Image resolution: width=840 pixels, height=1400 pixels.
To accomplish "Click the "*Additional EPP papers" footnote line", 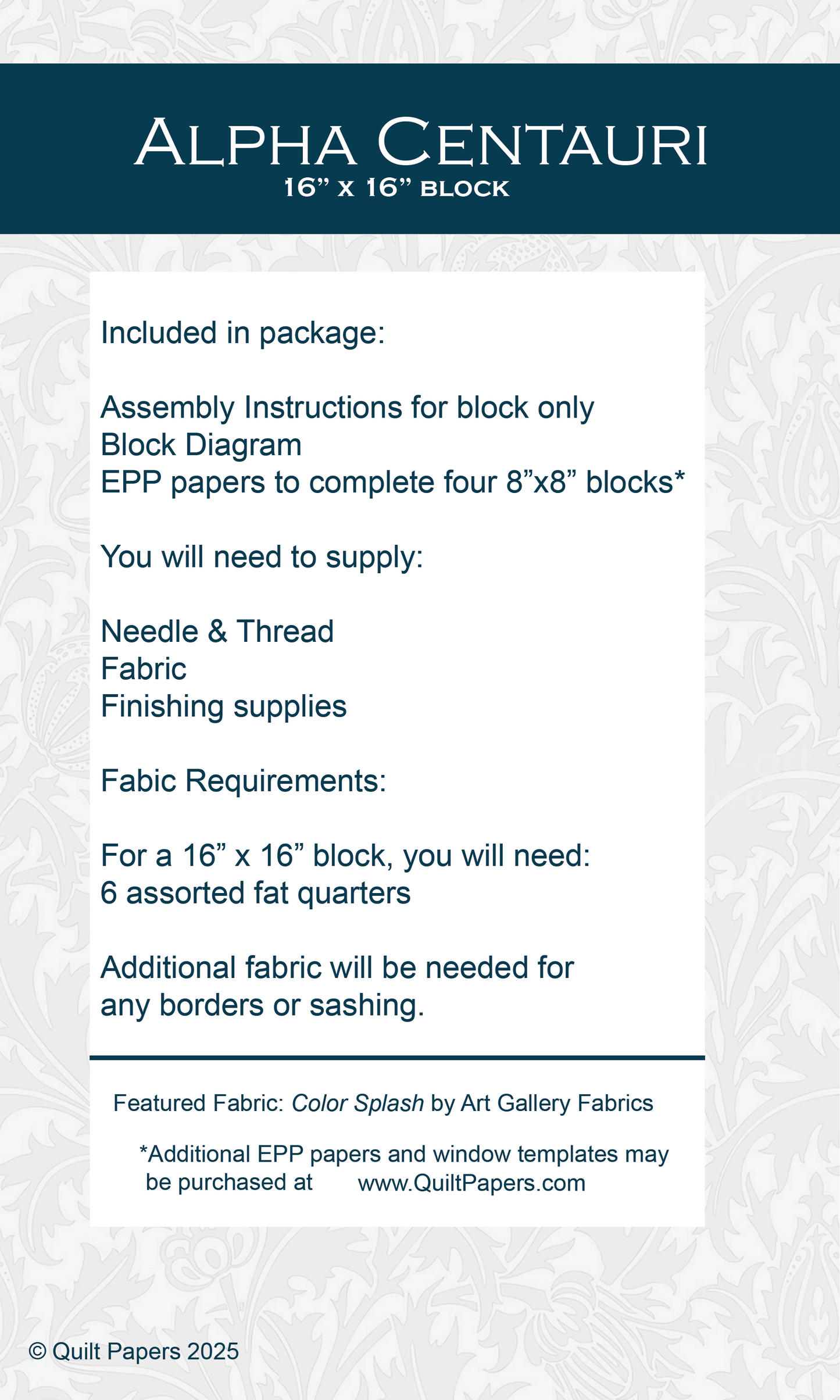I will point(404,1154).
